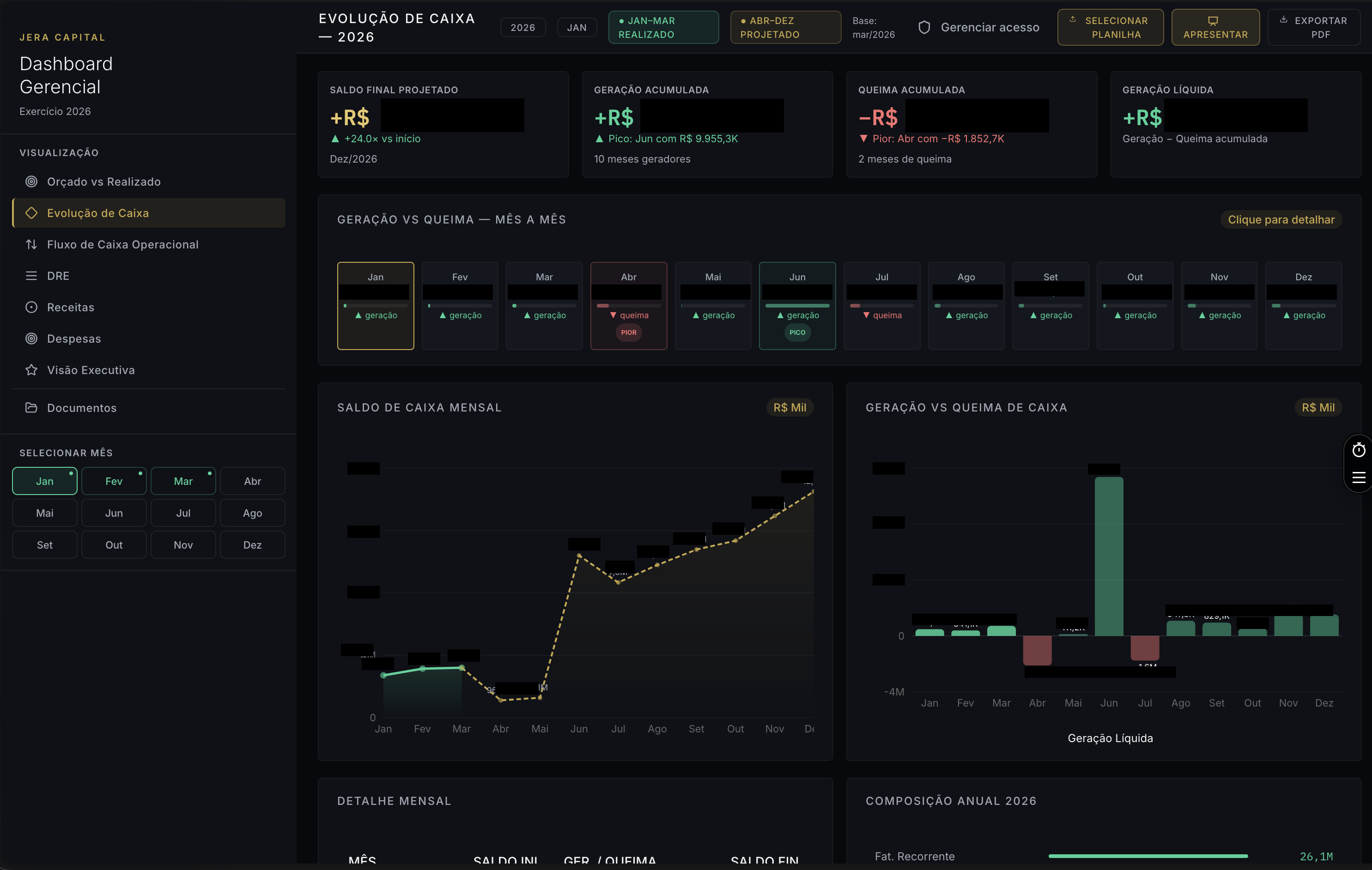Open Visão Executiva via the star icon
This screenshot has height=870, width=1372.
pyautogui.click(x=31, y=370)
